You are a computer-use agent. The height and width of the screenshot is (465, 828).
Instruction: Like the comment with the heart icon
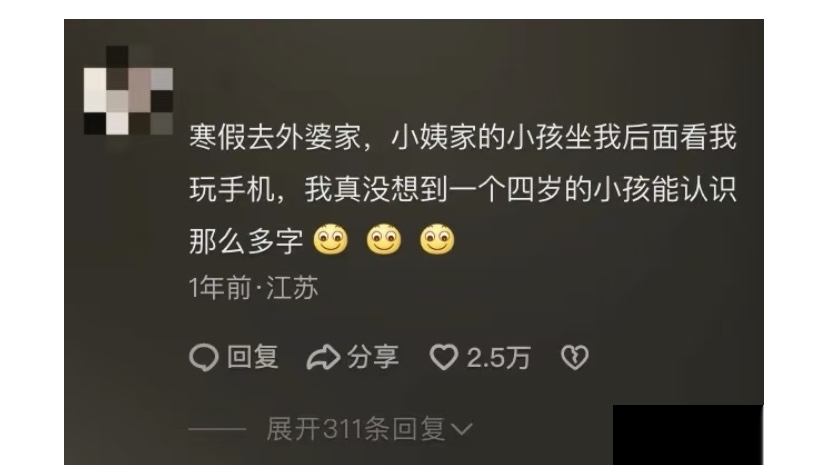444,357
